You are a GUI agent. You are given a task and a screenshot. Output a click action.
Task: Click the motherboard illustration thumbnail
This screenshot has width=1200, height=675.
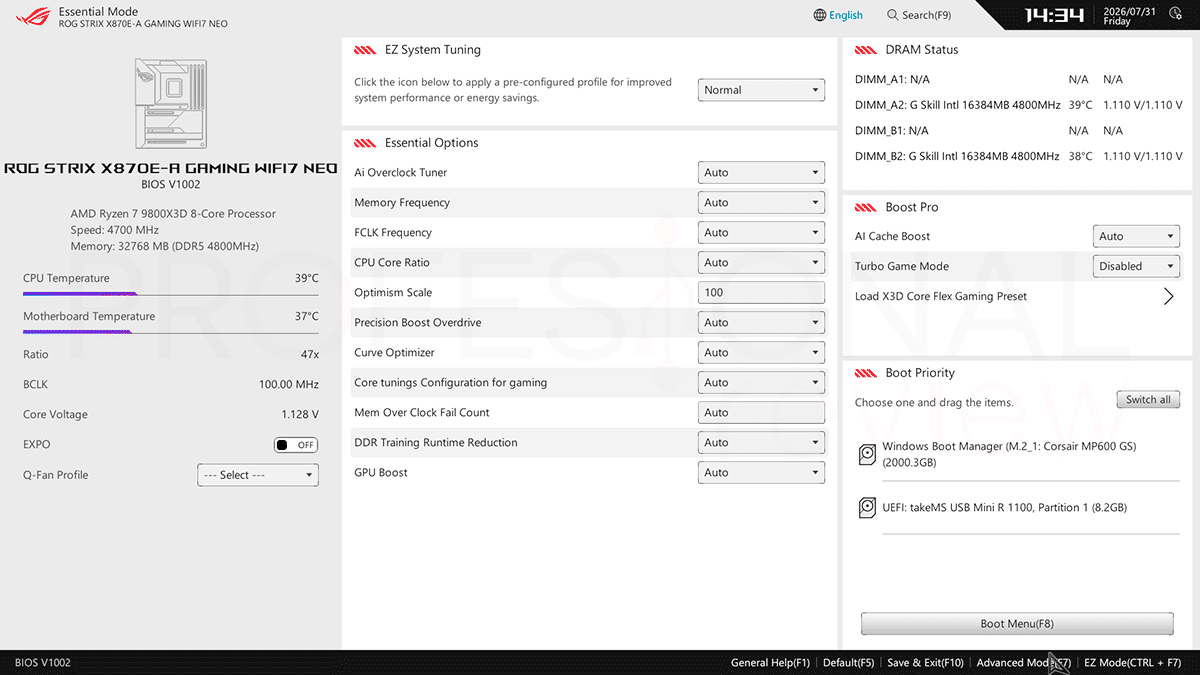tap(170, 103)
